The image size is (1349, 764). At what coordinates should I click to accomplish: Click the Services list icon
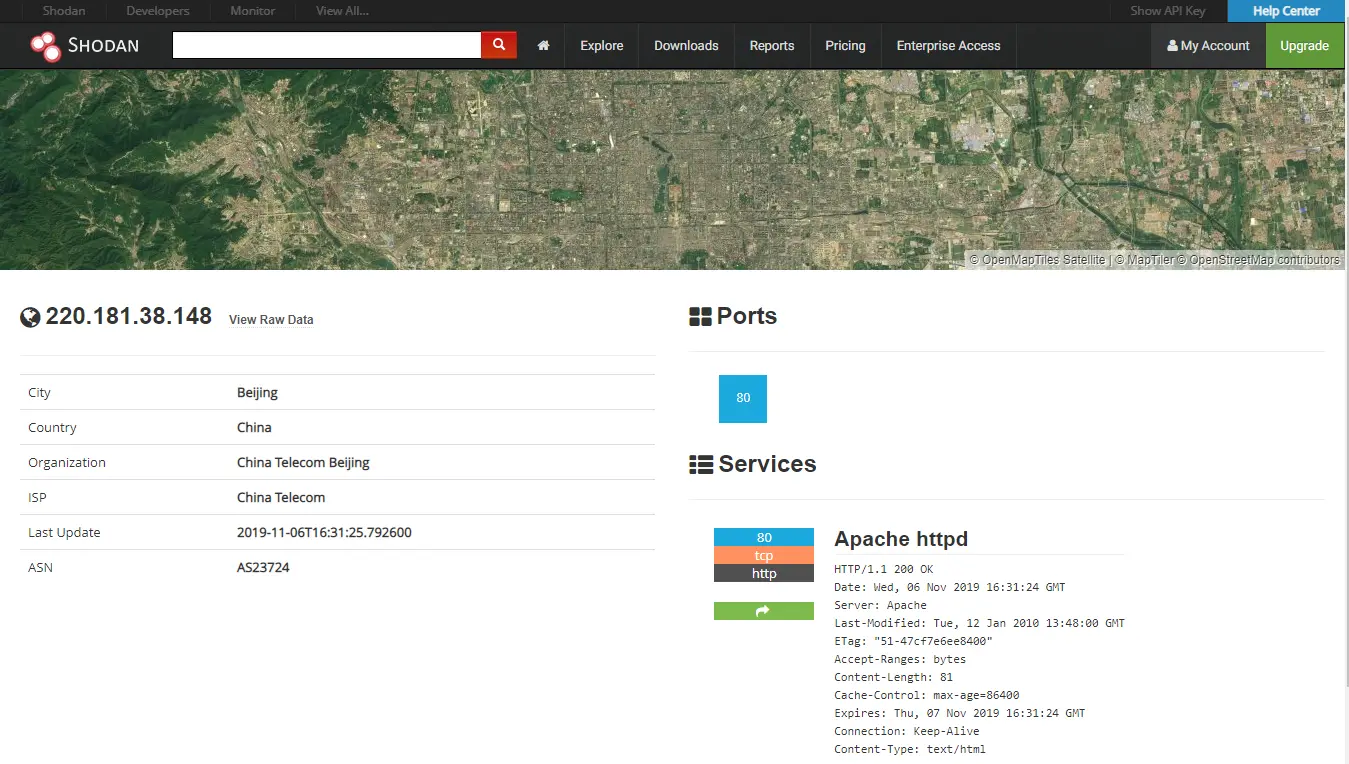(700, 465)
